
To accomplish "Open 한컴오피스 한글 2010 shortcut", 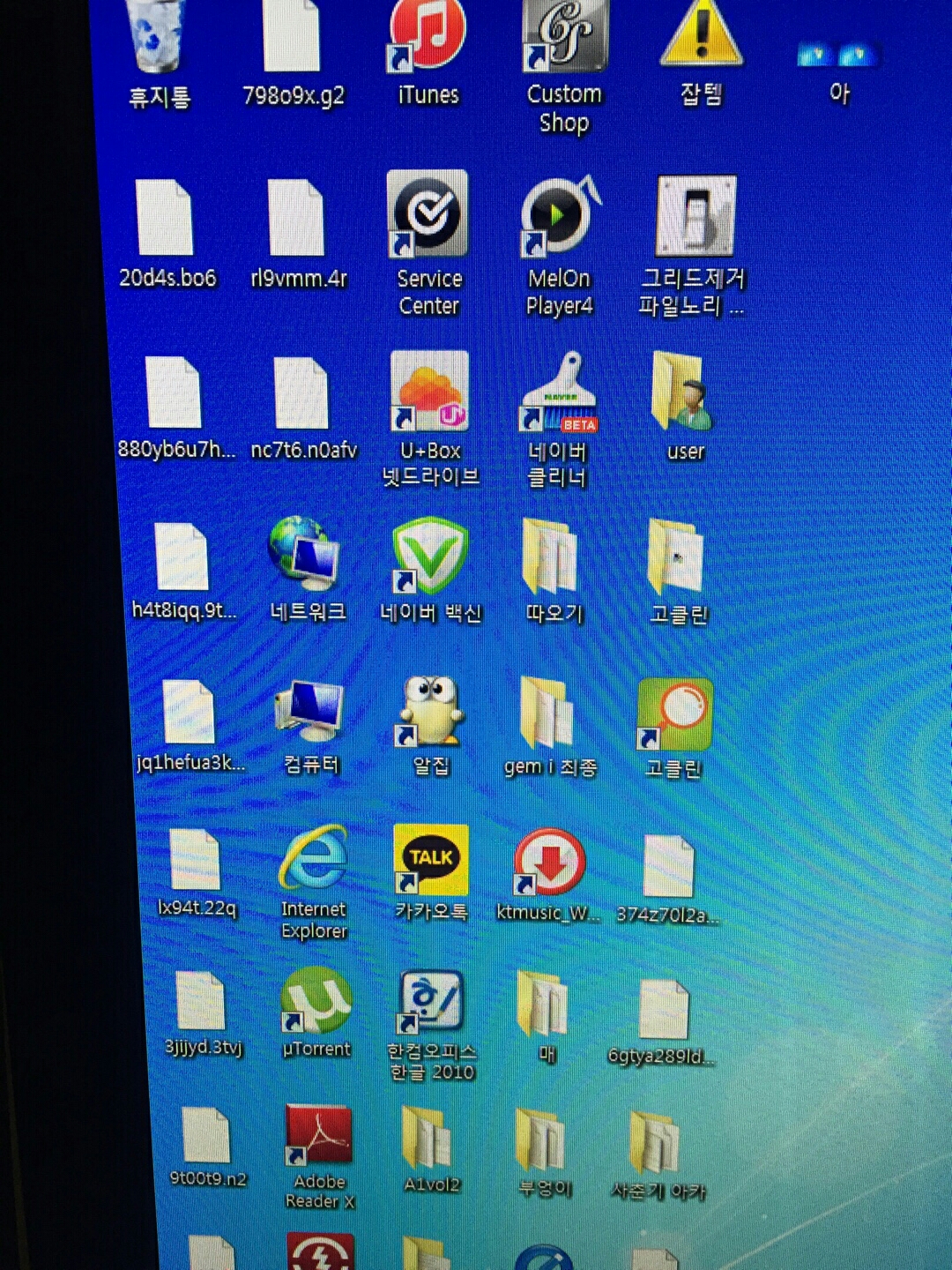I will tap(431, 1003).
